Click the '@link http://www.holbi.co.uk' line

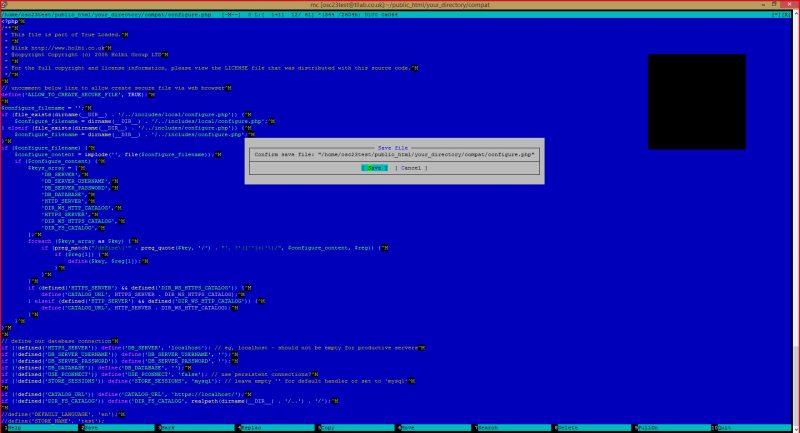coord(58,48)
